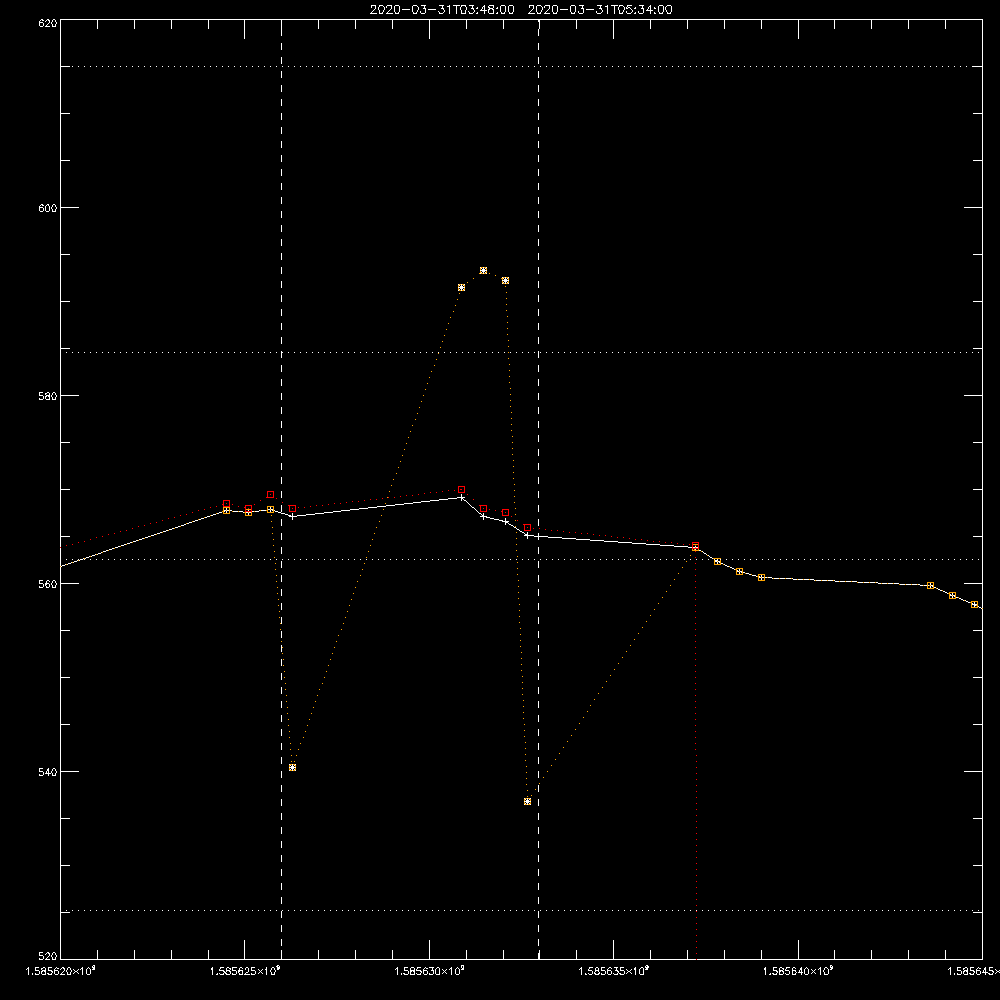Click the x-axis label 1.585635×10⁹

coord(614,971)
